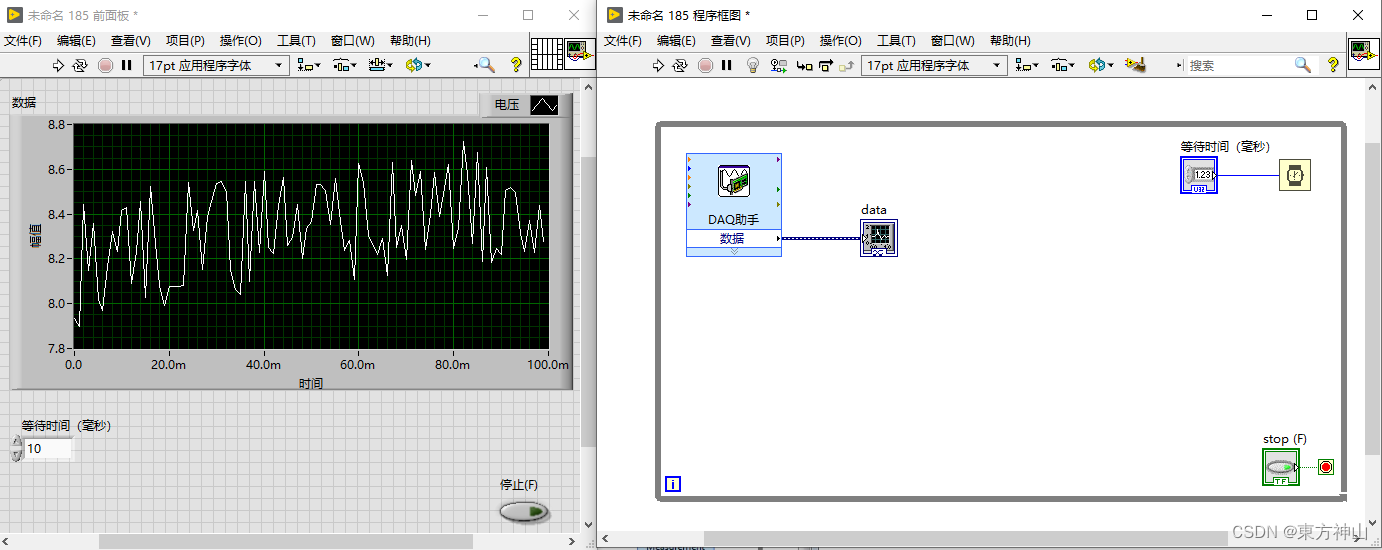Open font dropdown in front panel toolbar

(217, 65)
